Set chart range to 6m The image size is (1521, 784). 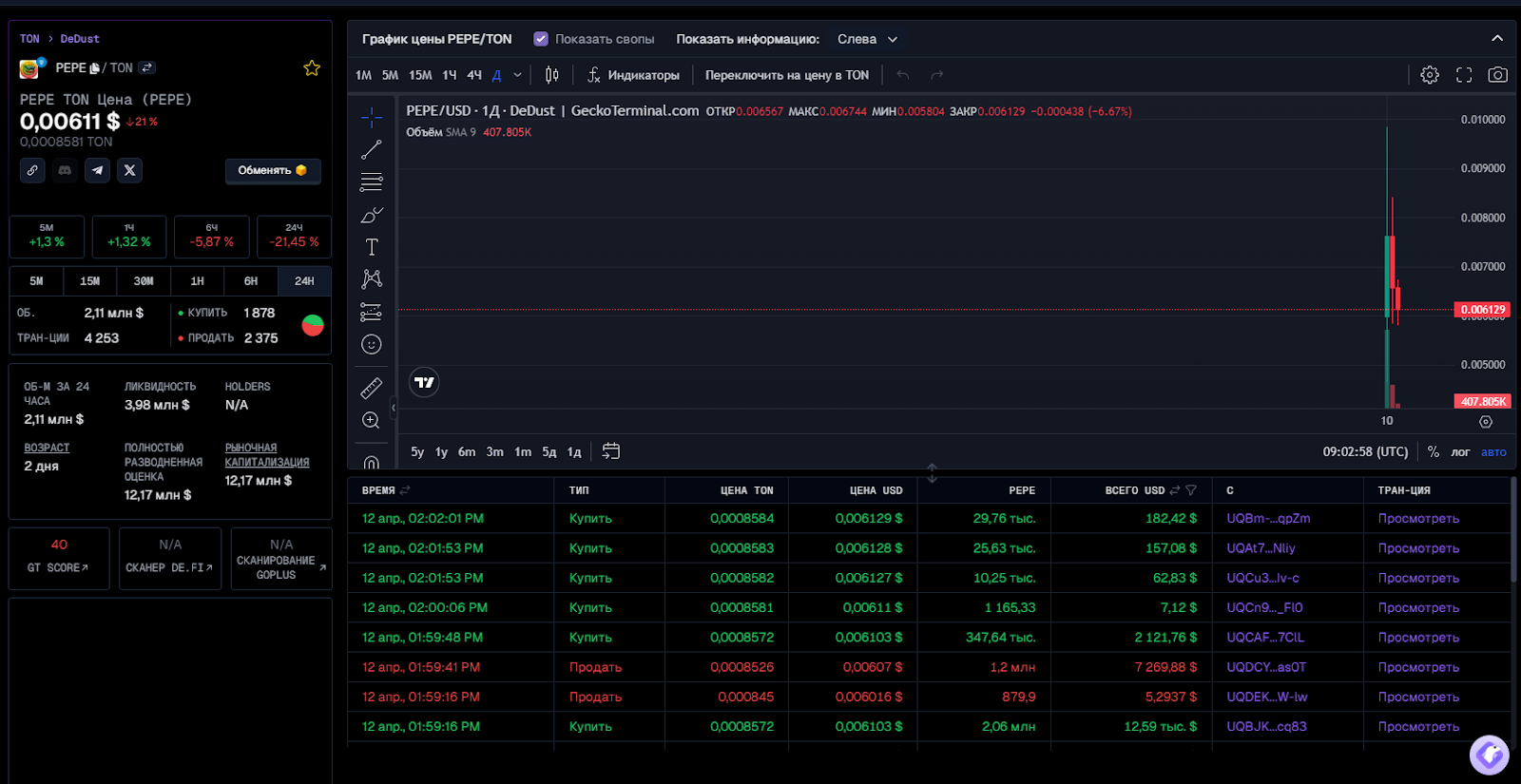[x=467, y=452]
